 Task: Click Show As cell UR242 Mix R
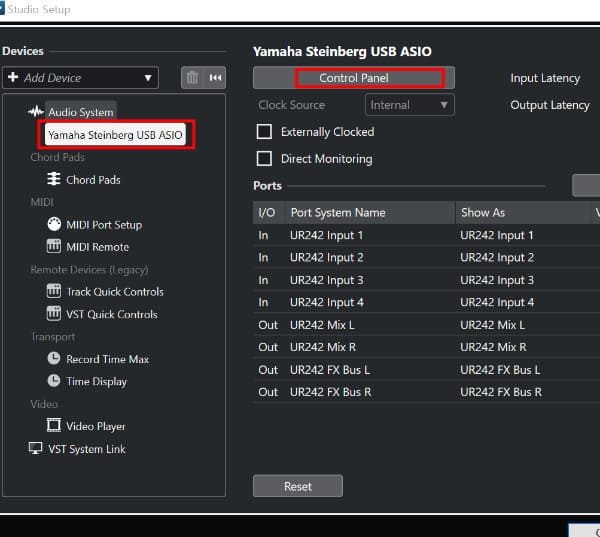point(493,347)
